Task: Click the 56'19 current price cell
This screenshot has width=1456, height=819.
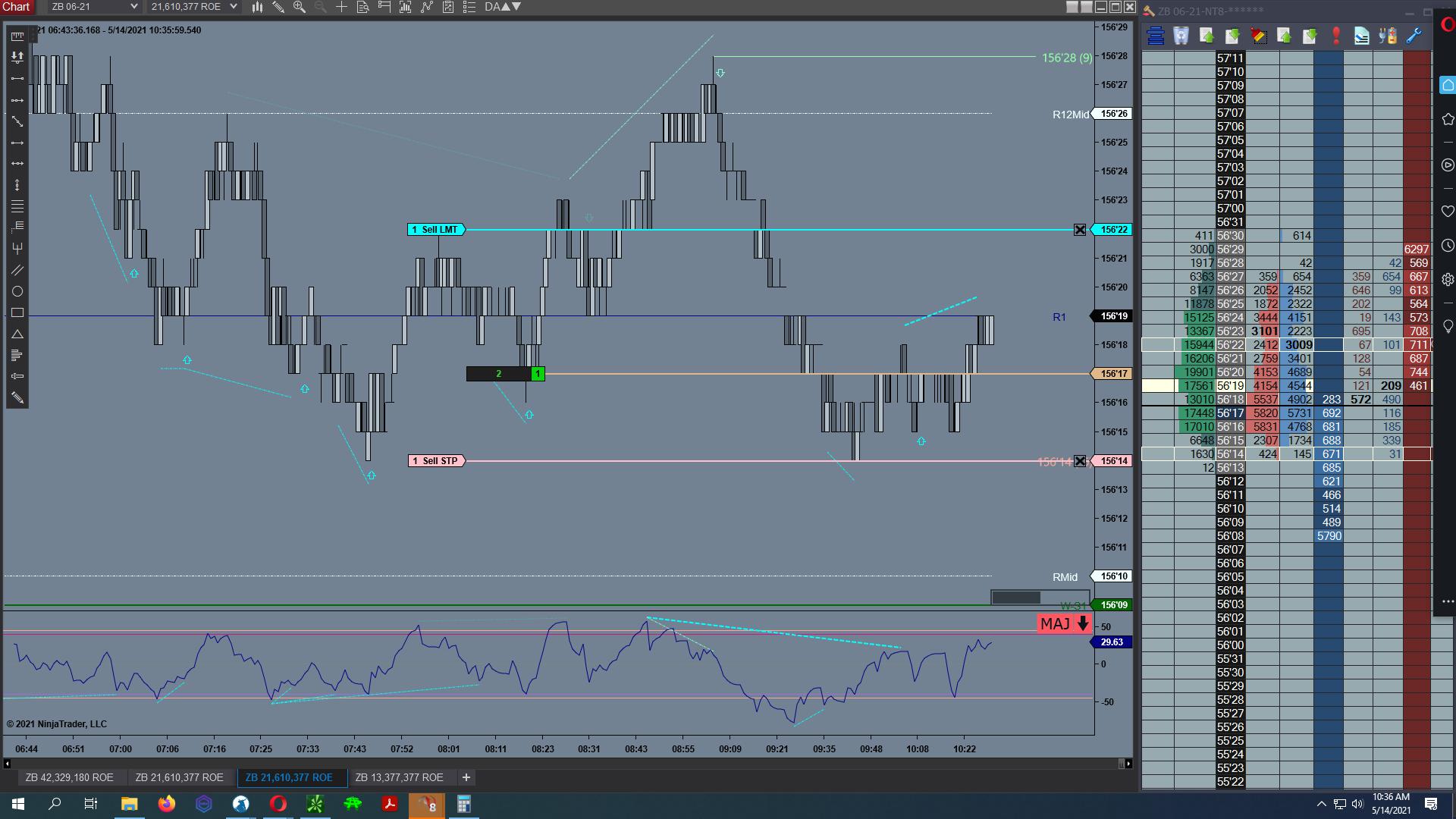Action: pos(1230,386)
